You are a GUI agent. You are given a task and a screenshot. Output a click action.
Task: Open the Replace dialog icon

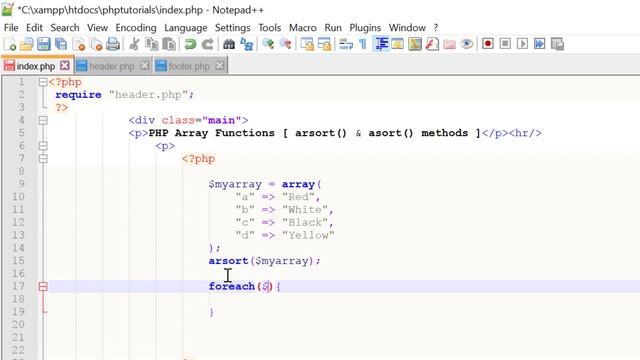point(247,44)
